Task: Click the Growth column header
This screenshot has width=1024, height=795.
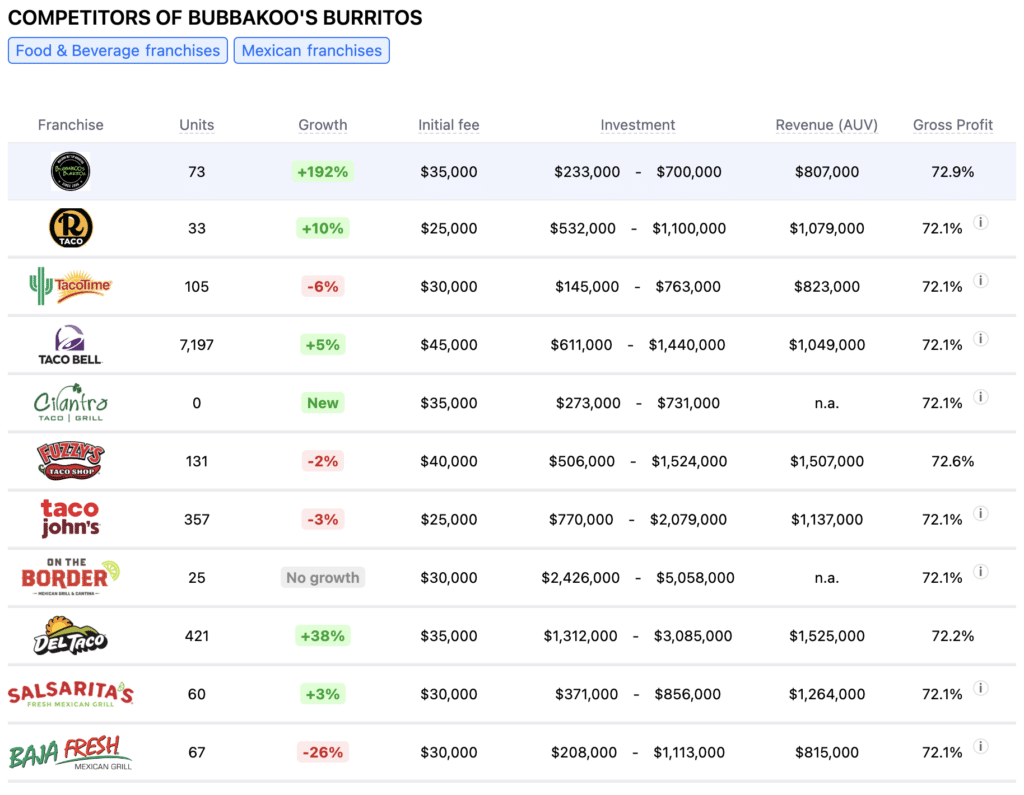Action: (x=323, y=125)
